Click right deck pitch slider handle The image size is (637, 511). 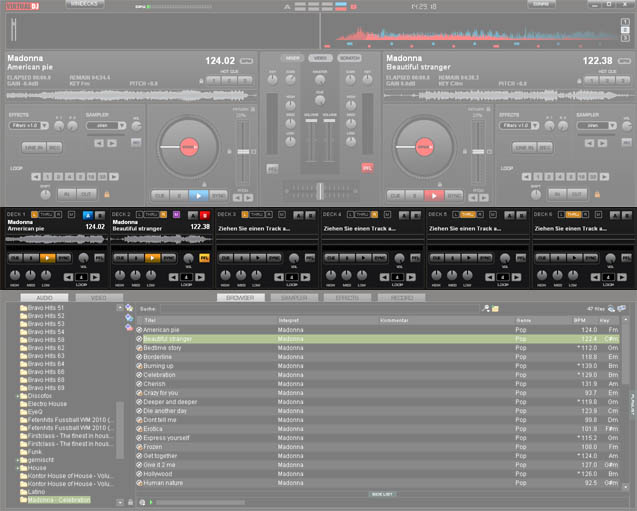478,152
